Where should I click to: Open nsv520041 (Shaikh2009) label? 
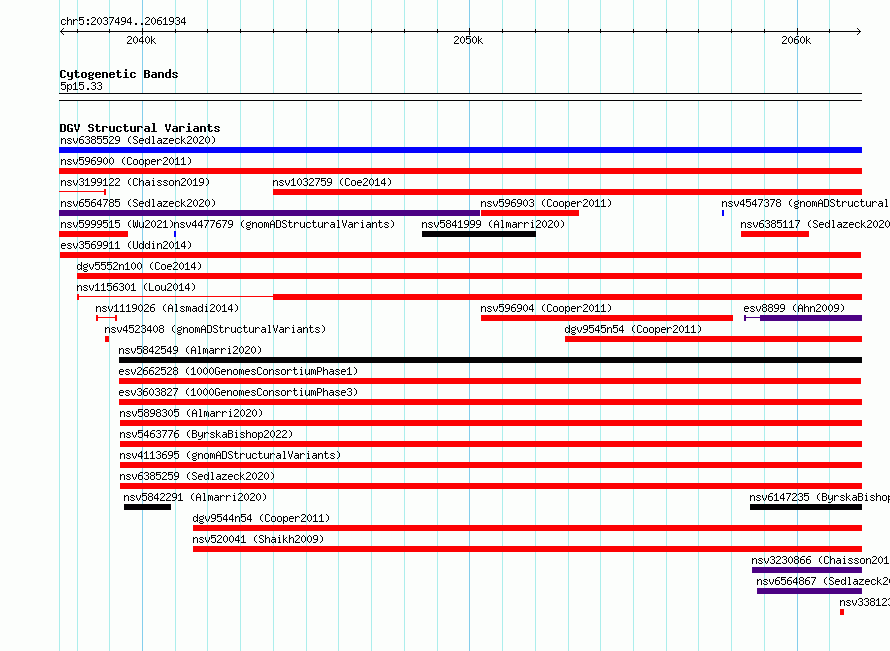coord(258,539)
